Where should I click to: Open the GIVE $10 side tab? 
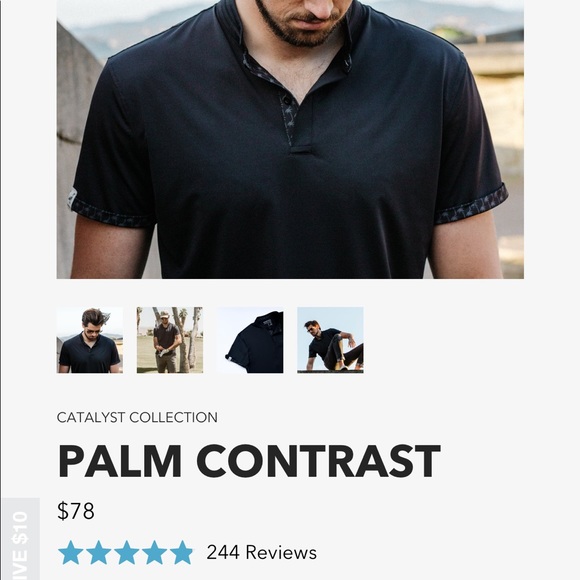click(x=20, y=539)
